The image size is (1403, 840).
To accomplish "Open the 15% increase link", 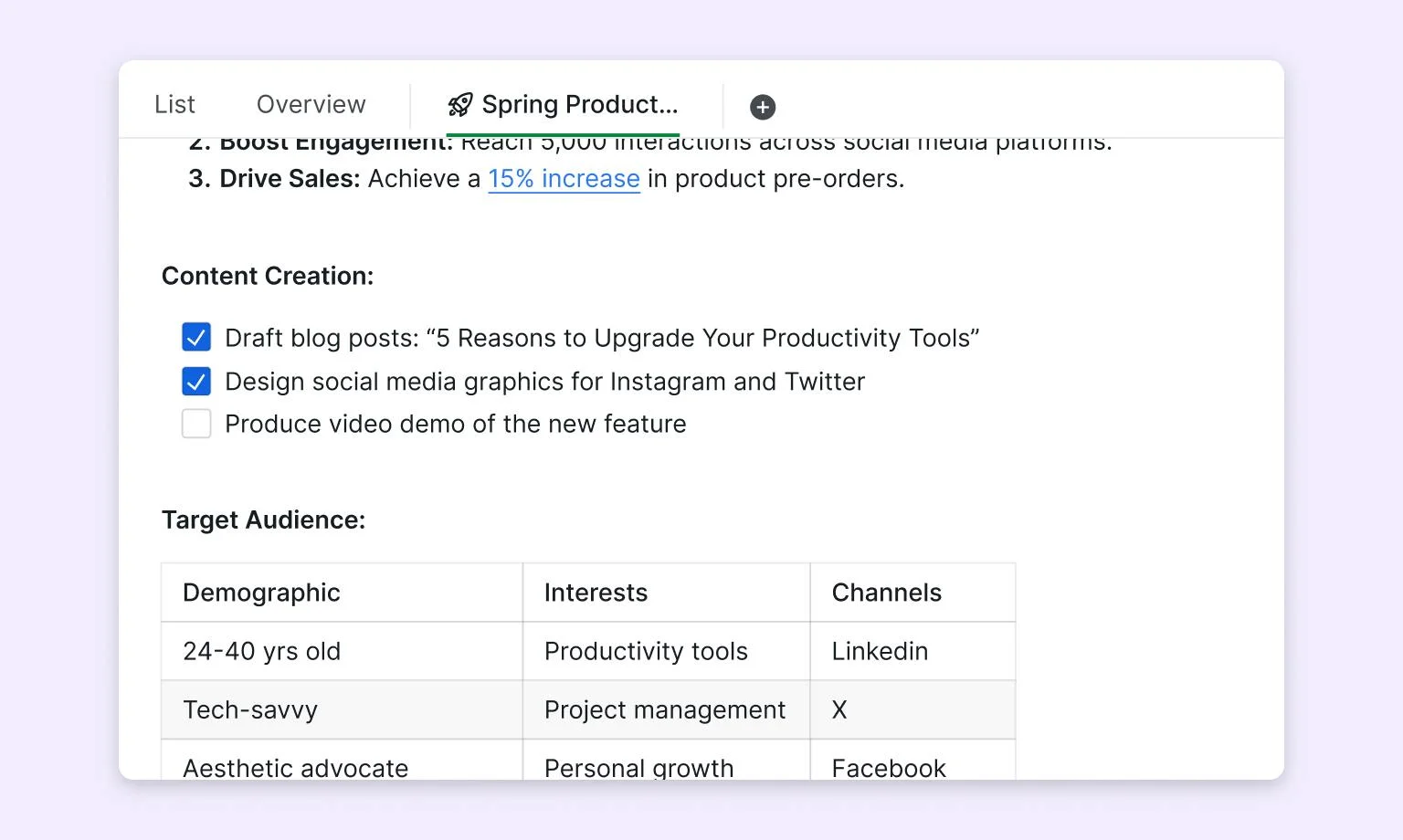I will 564,178.
